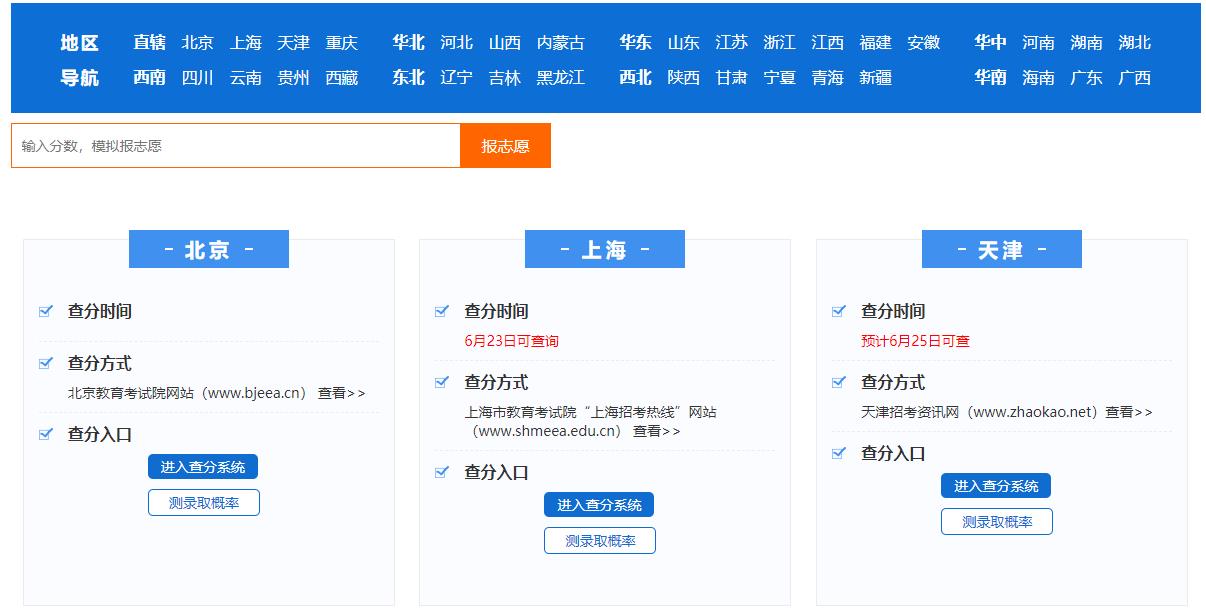
Task: Select 天津 in the region navigation bar
Action: [x=293, y=43]
